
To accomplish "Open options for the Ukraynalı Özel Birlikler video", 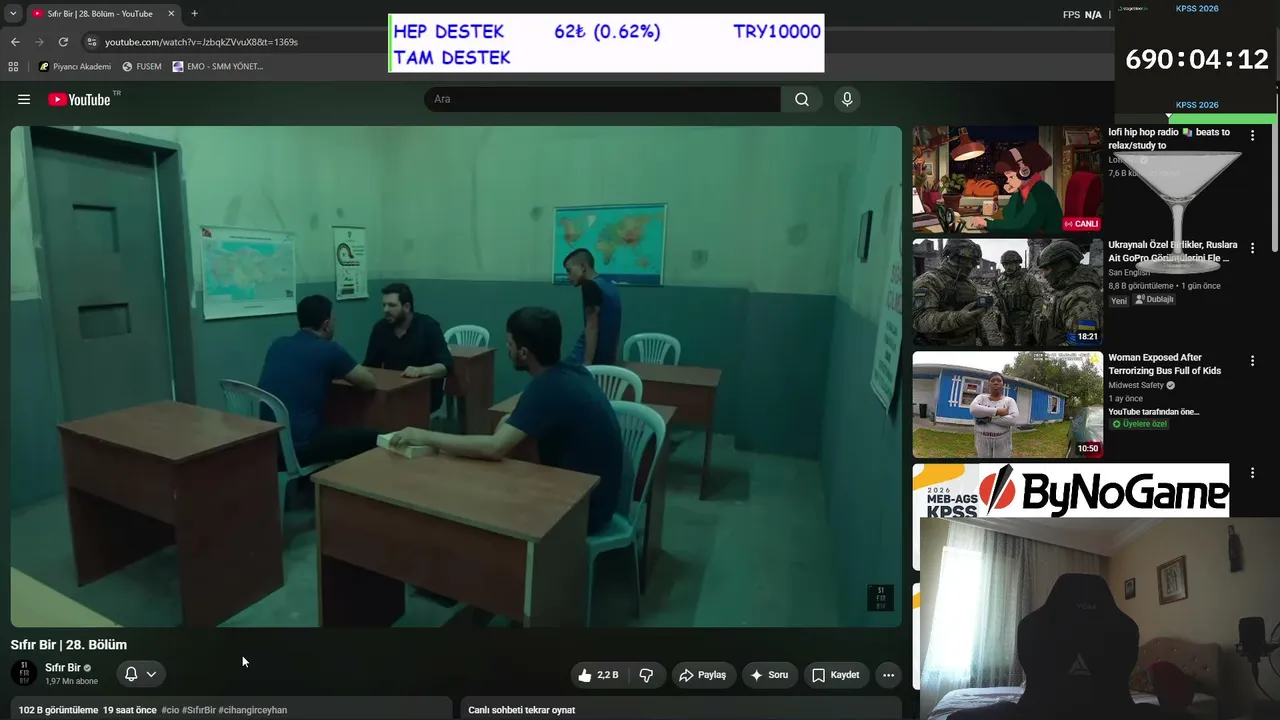I will [x=1252, y=248].
